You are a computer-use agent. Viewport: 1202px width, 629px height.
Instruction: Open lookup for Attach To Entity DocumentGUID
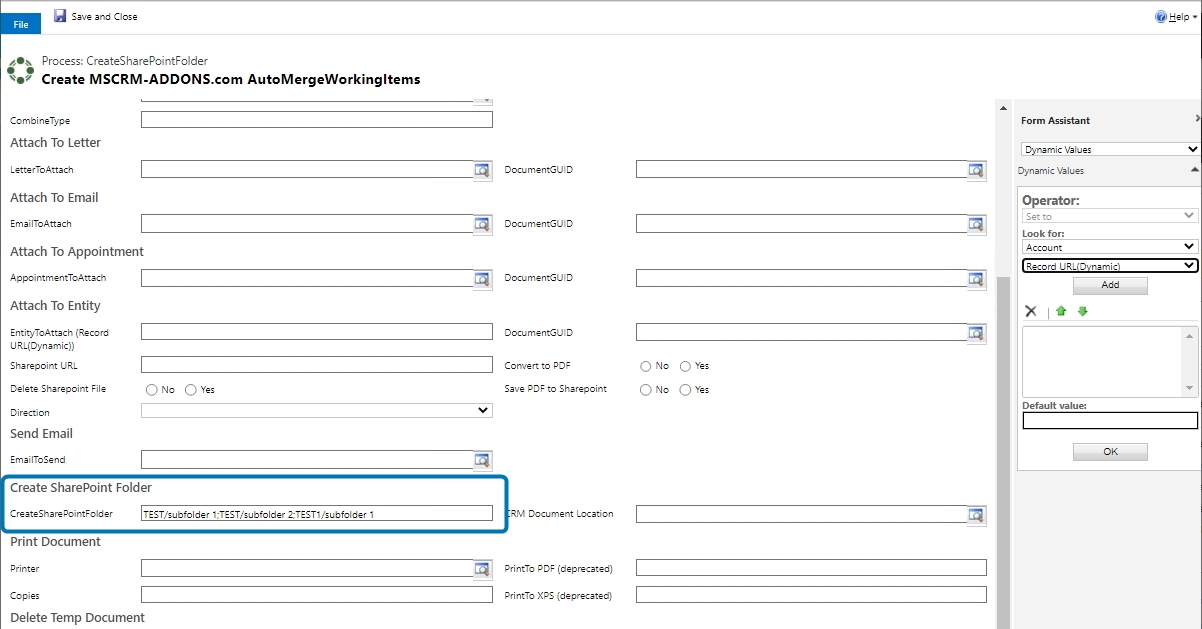coord(977,332)
